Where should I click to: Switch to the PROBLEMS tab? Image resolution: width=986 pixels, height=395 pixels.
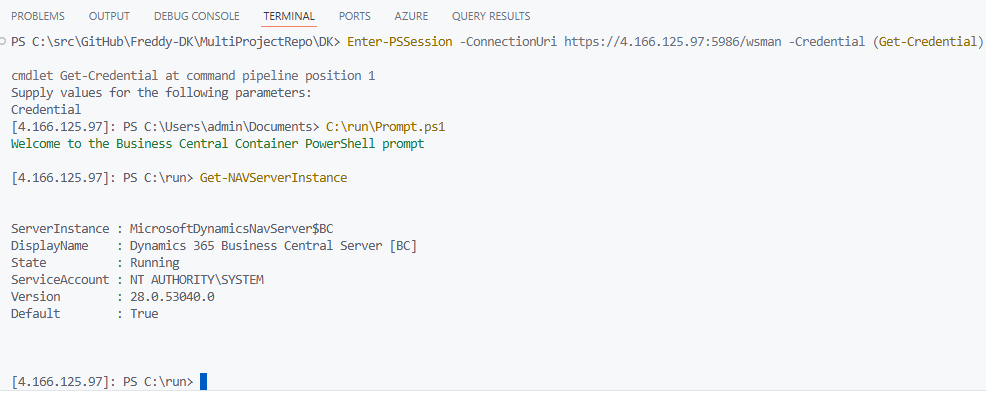(38, 16)
